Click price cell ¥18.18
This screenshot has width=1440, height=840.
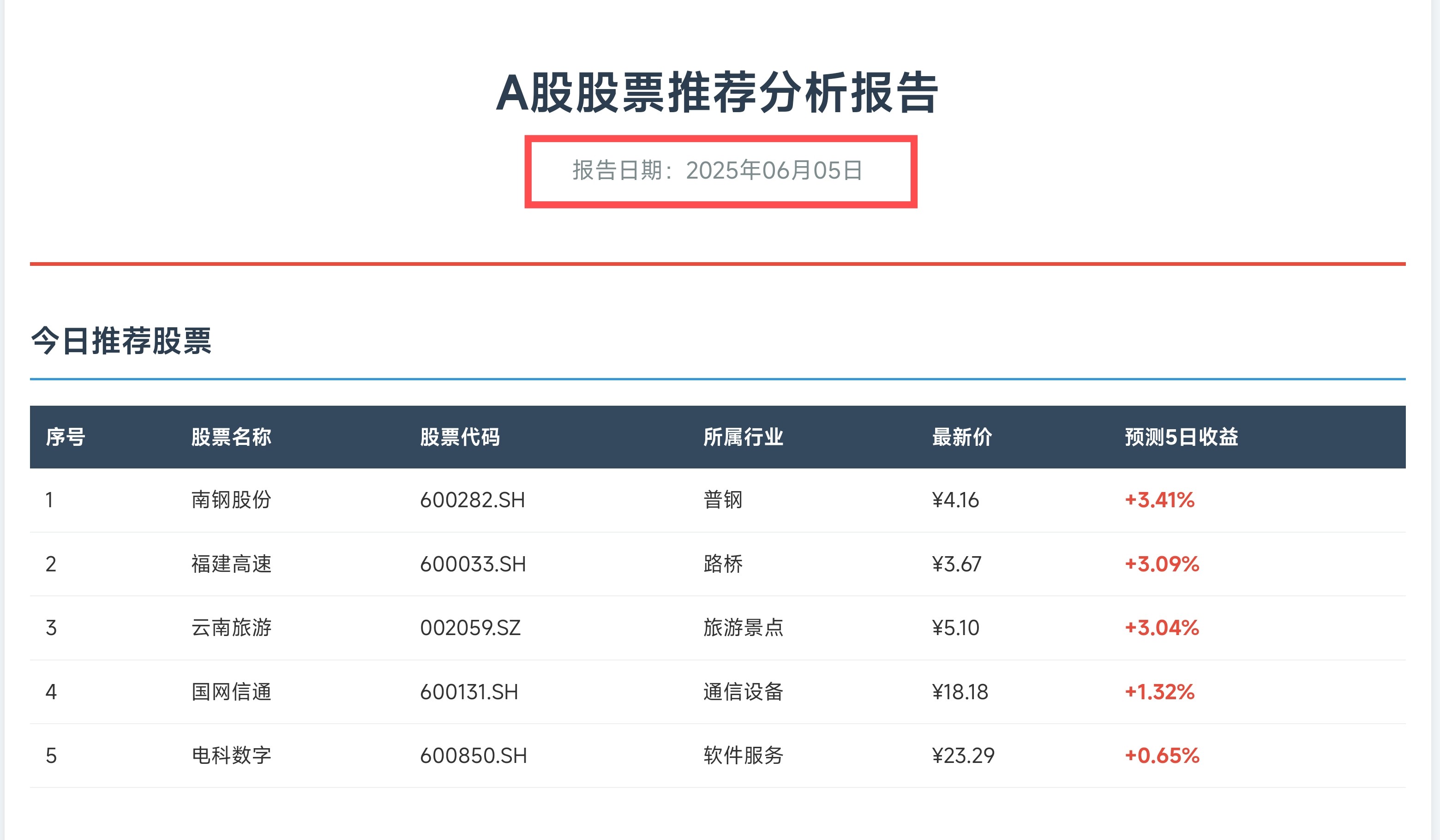[960, 692]
